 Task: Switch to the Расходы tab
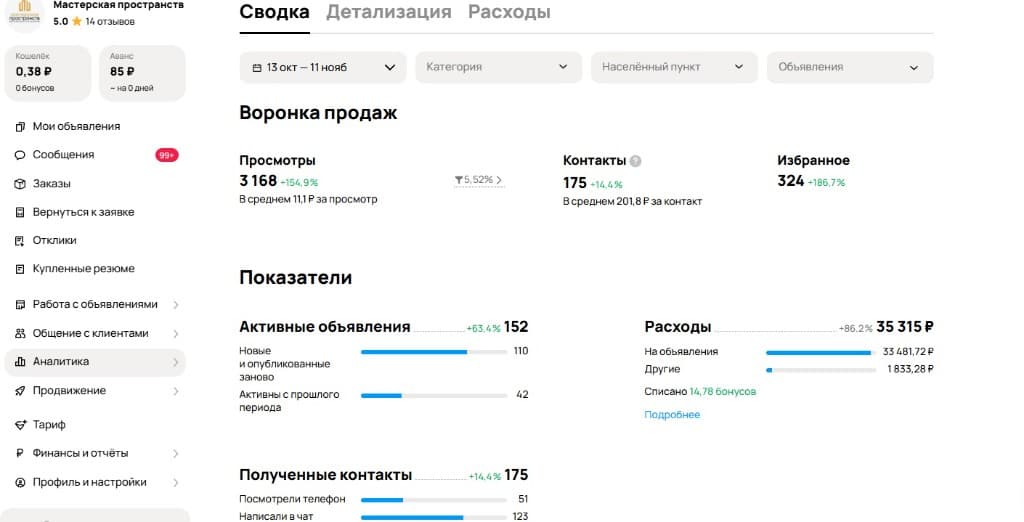tap(509, 12)
